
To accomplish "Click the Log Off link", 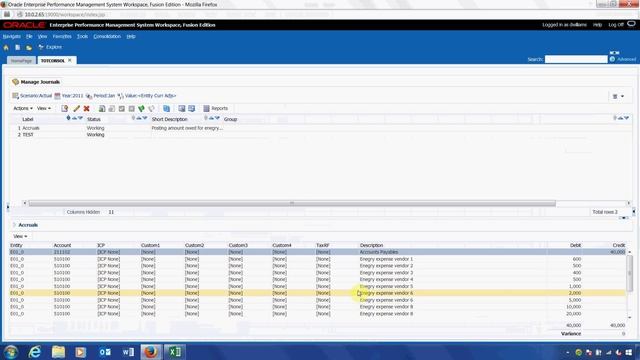I will [x=616, y=25].
